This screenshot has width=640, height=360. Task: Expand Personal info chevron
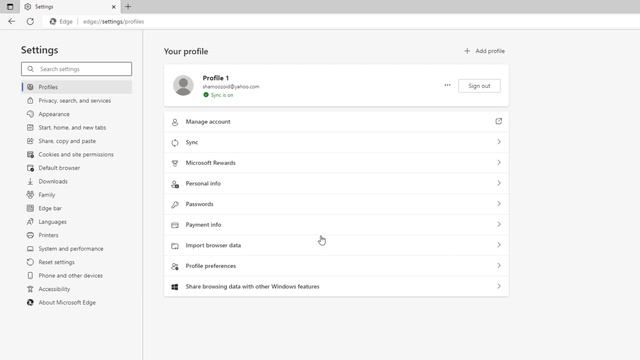[499, 183]
